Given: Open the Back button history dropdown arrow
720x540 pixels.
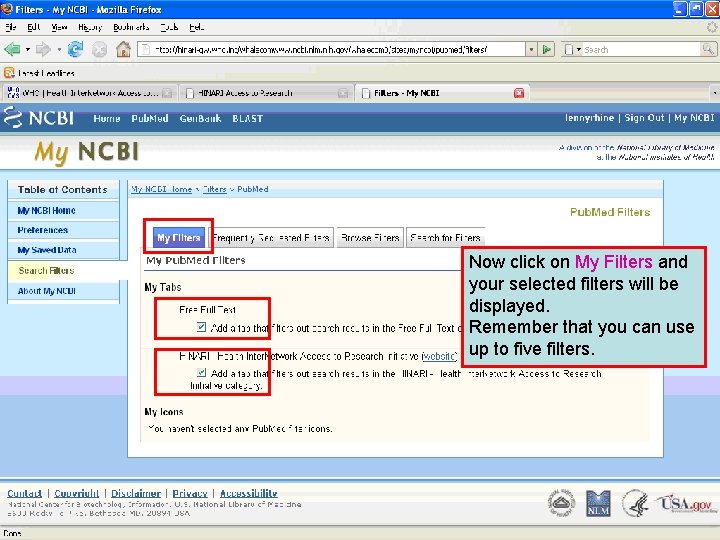Looking at the screenshot, I should [x=28, y=49].
